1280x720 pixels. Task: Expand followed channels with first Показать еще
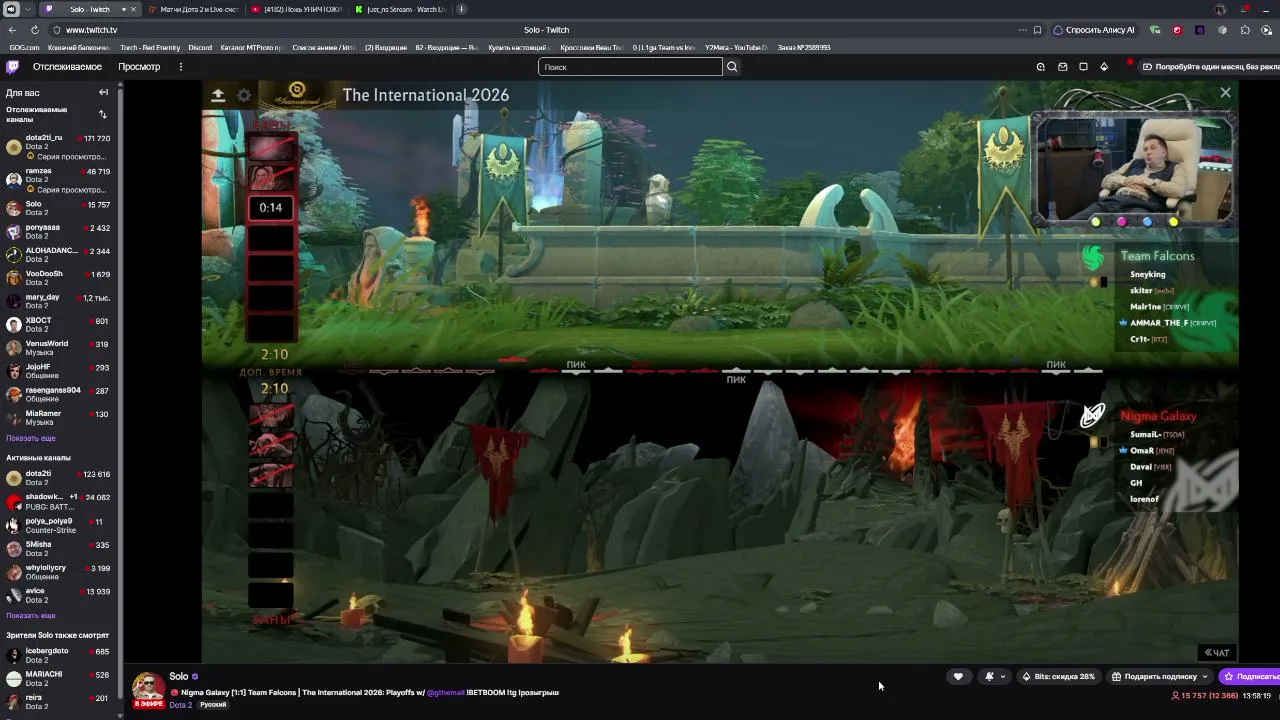pyautogui.click(x=31, y=439)
